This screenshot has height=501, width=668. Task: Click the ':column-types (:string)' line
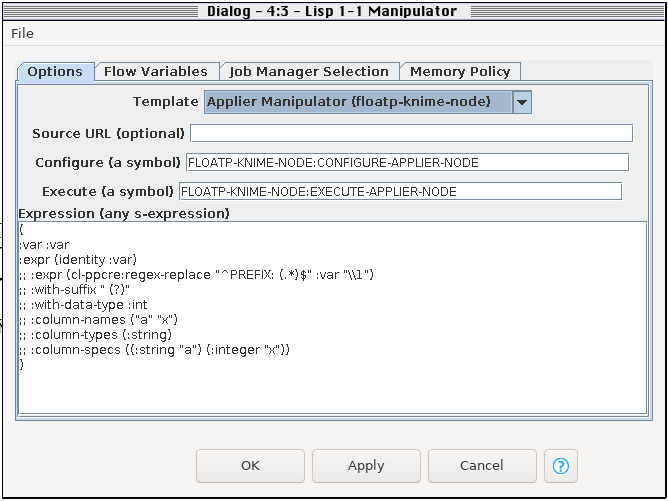click(x=95, y=334)
